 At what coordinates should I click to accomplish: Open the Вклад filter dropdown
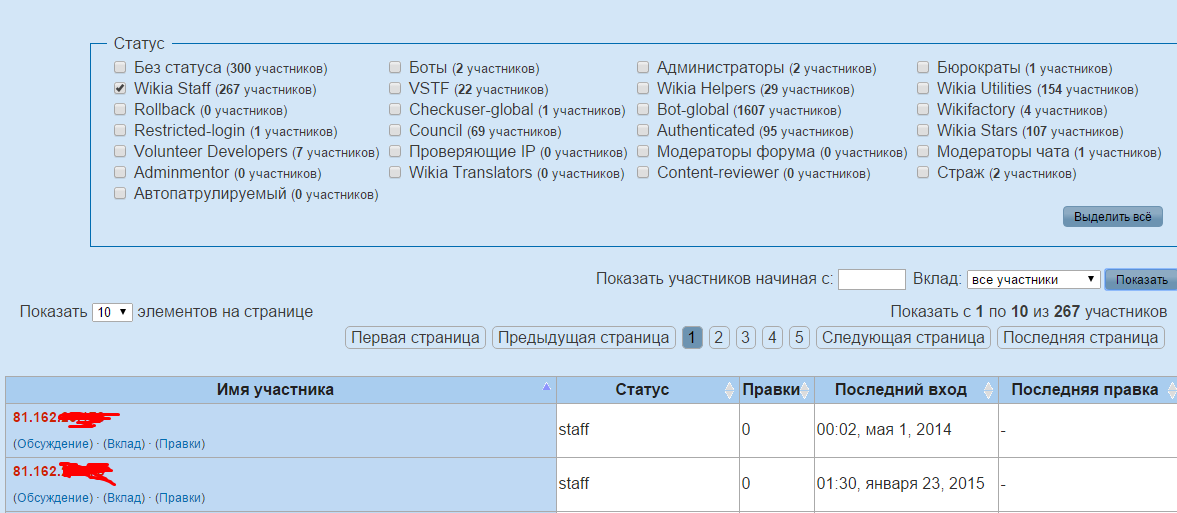(x=1033, y=279)
